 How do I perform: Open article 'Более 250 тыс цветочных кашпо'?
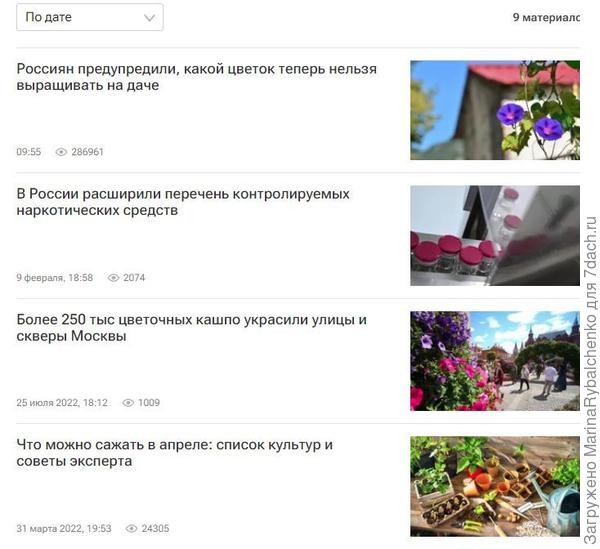pyautogui.click(x=192, y=327)
